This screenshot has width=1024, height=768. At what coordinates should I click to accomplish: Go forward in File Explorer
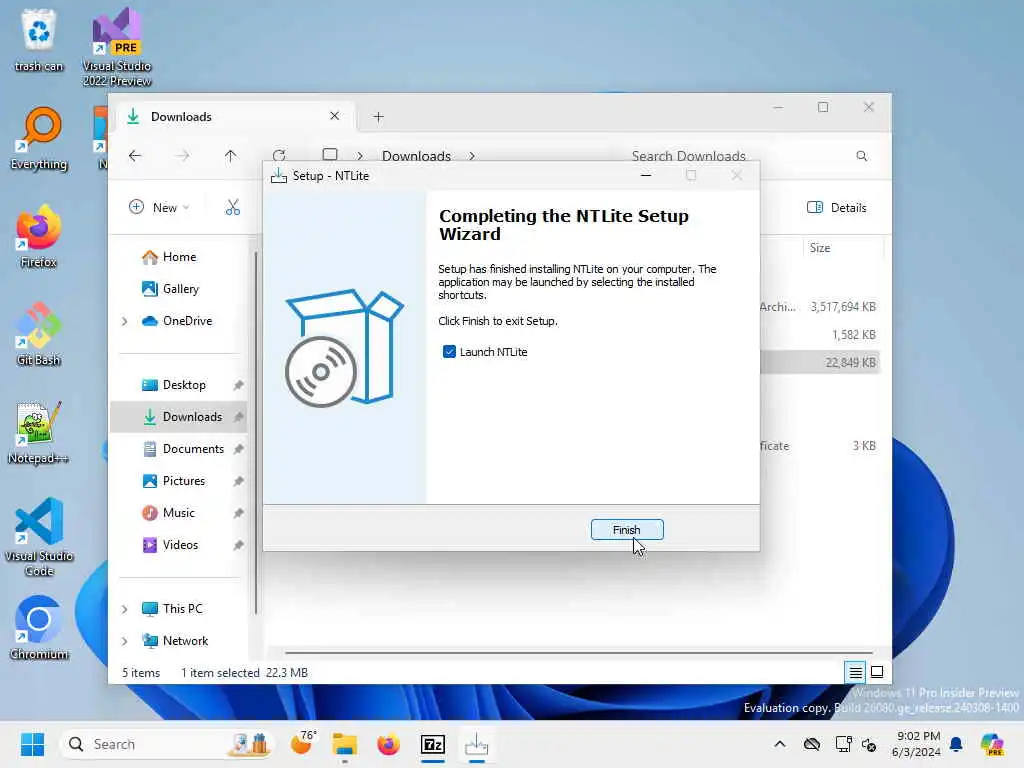[x=183, y=155]
